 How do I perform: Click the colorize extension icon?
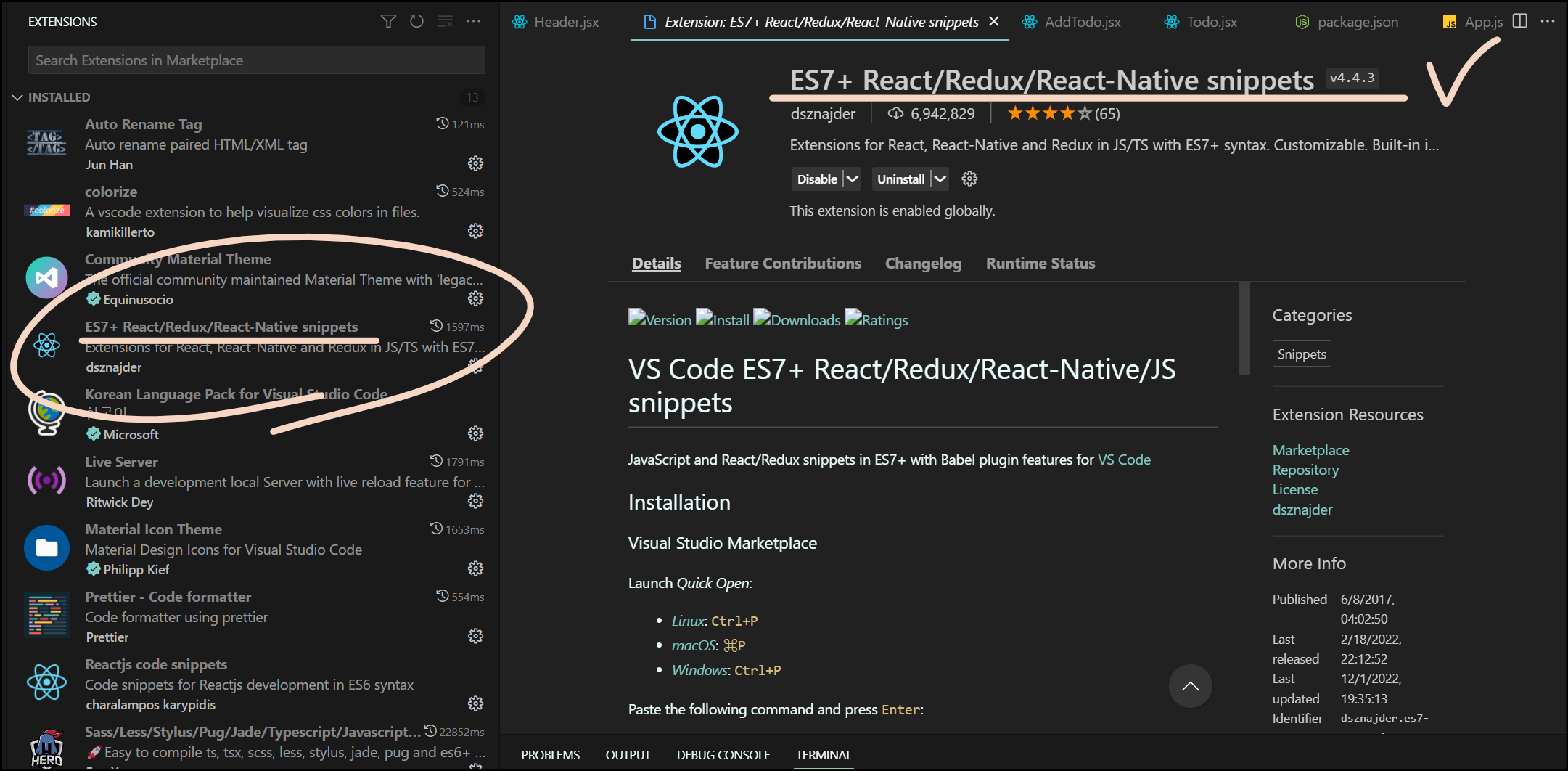click(x=46, y=211)
